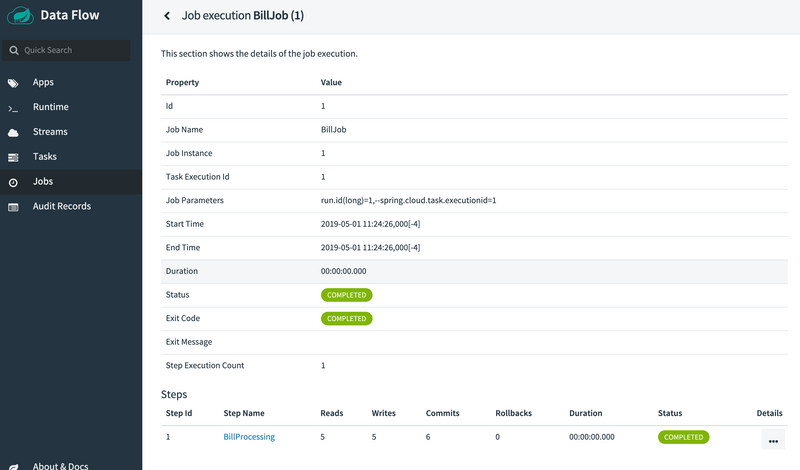Click the Runtime terminal prompt icon
Viewport: 800px width, 470px height.
13,108
